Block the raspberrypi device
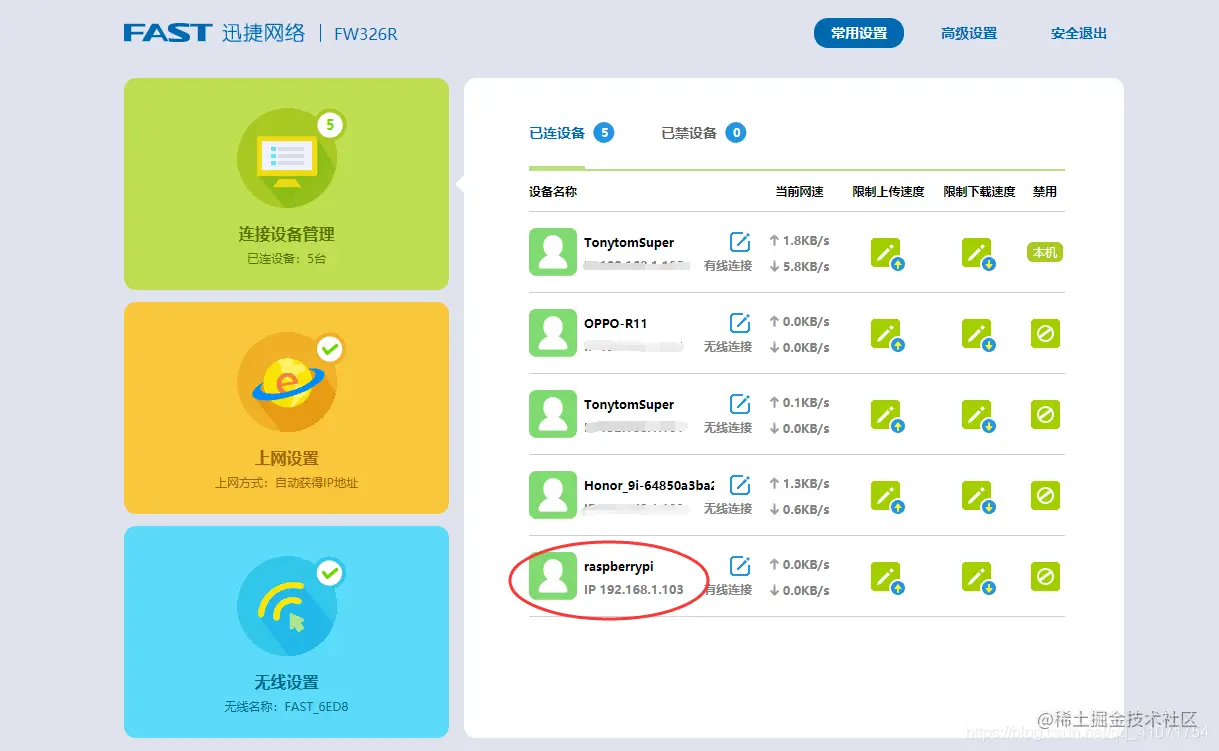Screen dimensions: 1219x751 coord(1045,576)
